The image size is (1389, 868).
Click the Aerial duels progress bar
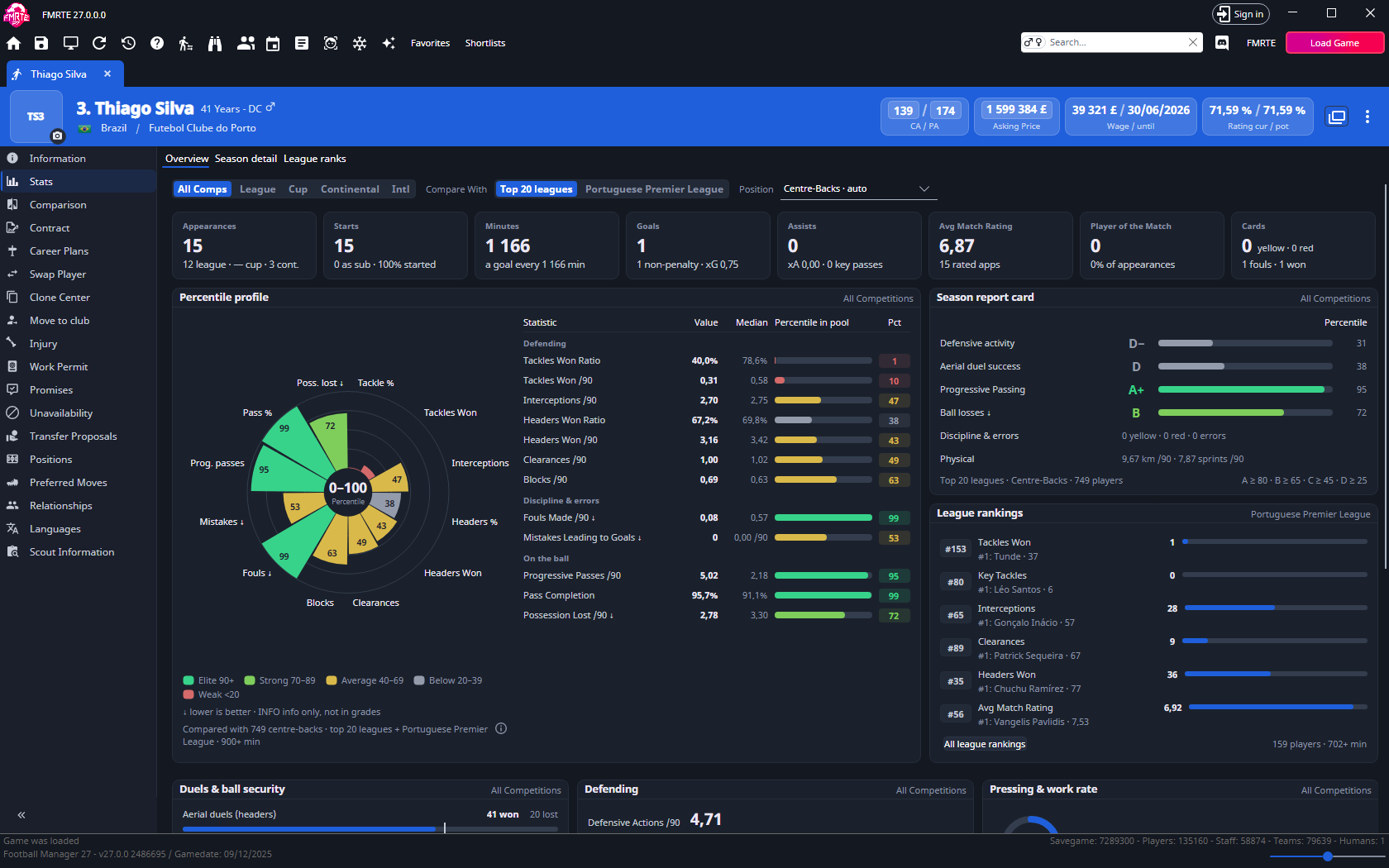[x=370, y=828]
